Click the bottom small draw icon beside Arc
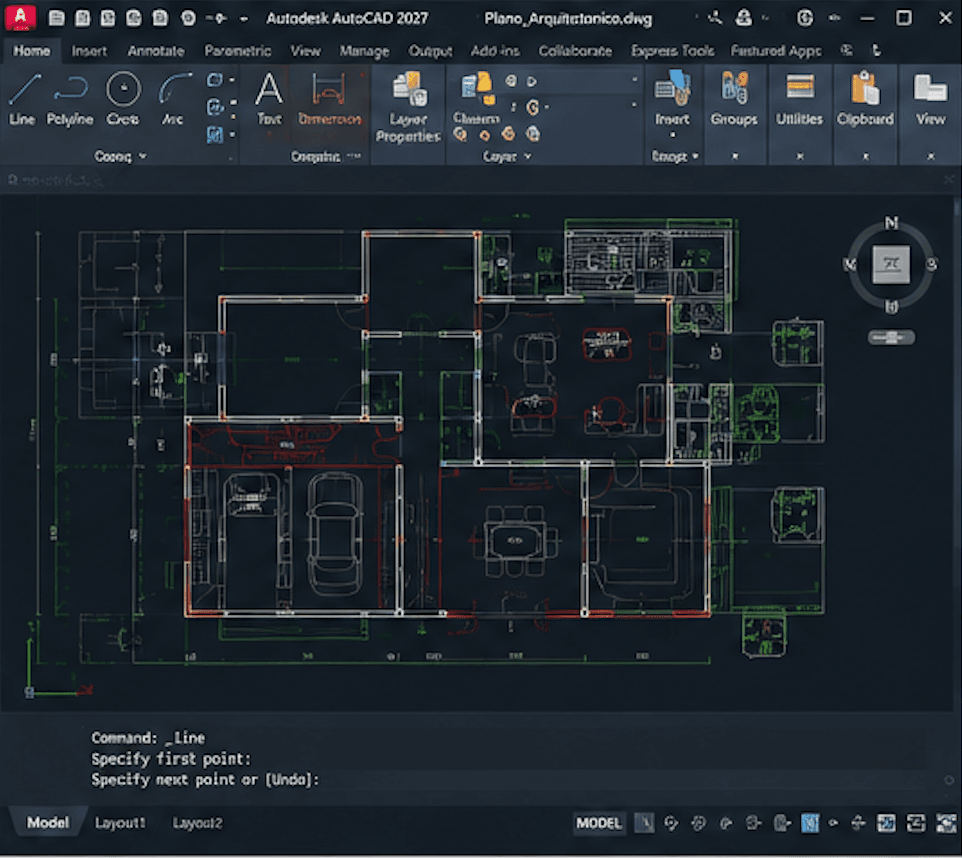 pos(214,134)
